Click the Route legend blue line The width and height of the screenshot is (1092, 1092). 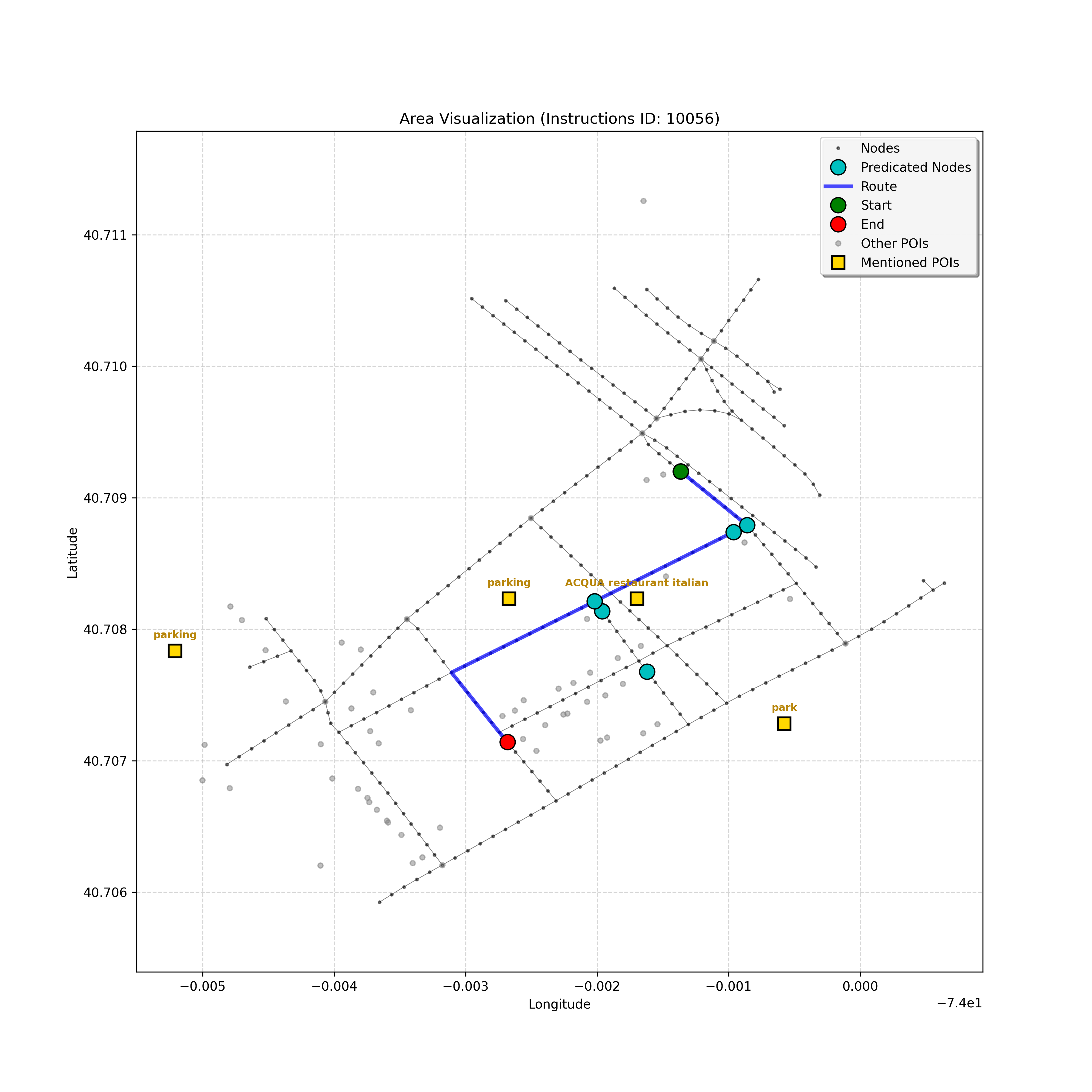[838, 187]
